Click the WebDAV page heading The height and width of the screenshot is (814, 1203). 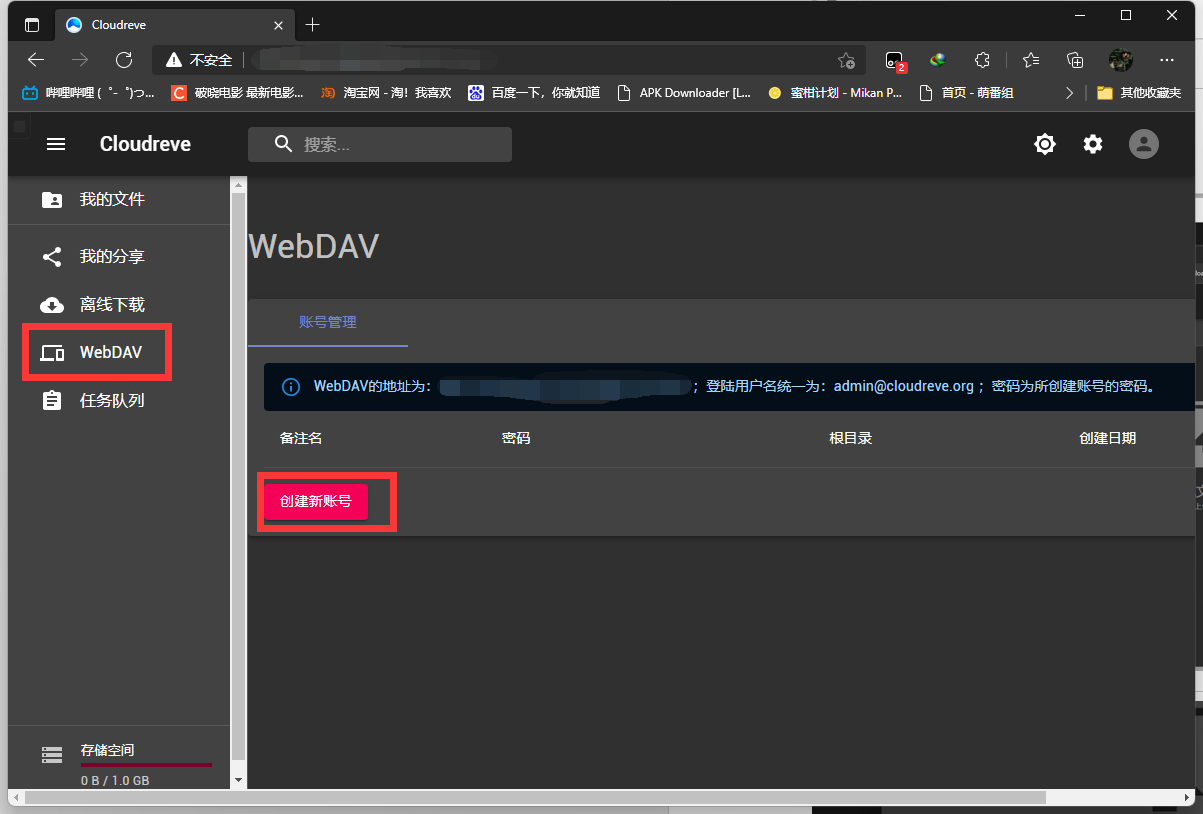tap(313, 246)
